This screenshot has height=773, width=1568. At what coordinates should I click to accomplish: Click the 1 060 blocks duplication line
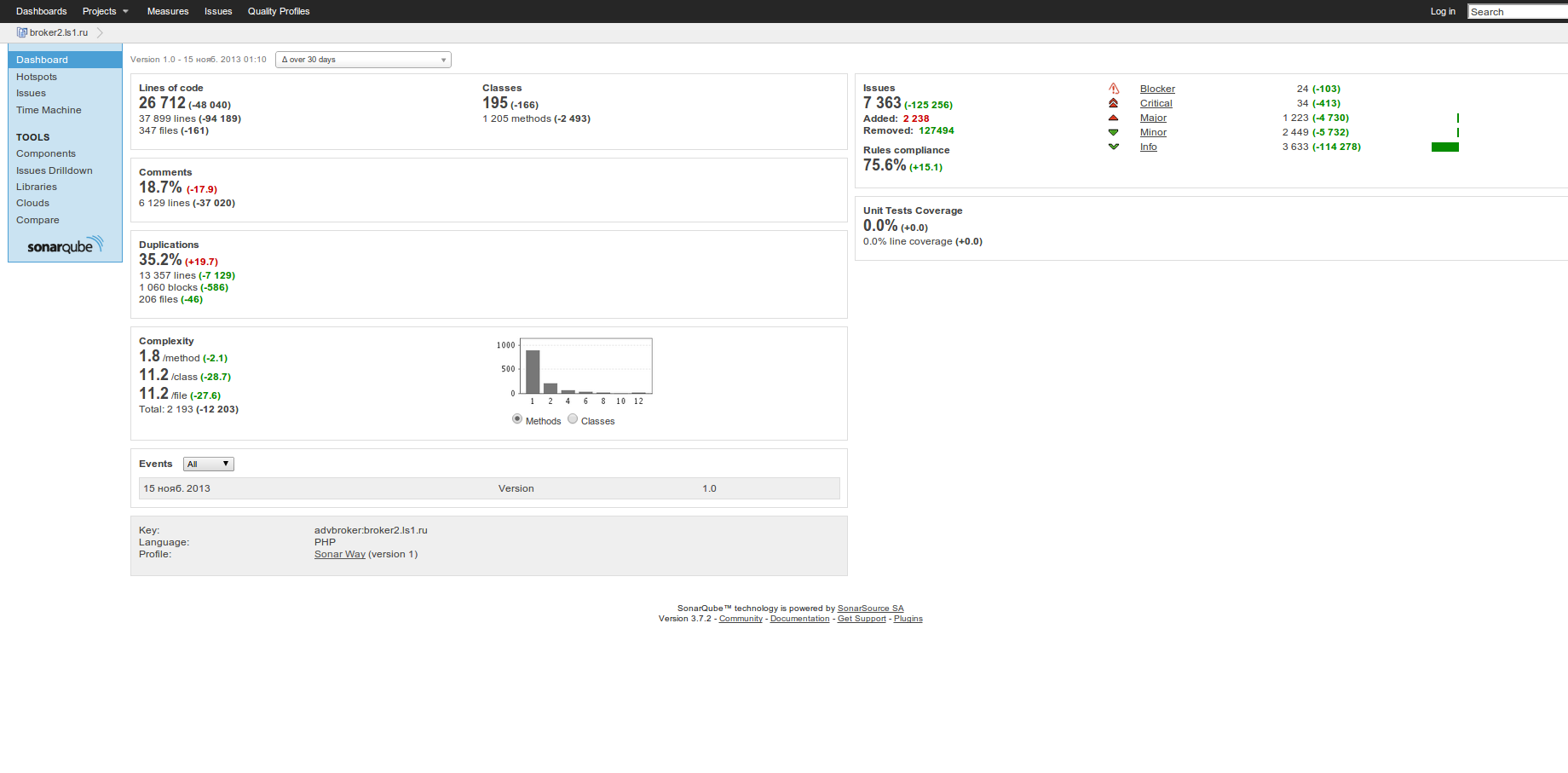pyautogui.click(x=183, y=287)
